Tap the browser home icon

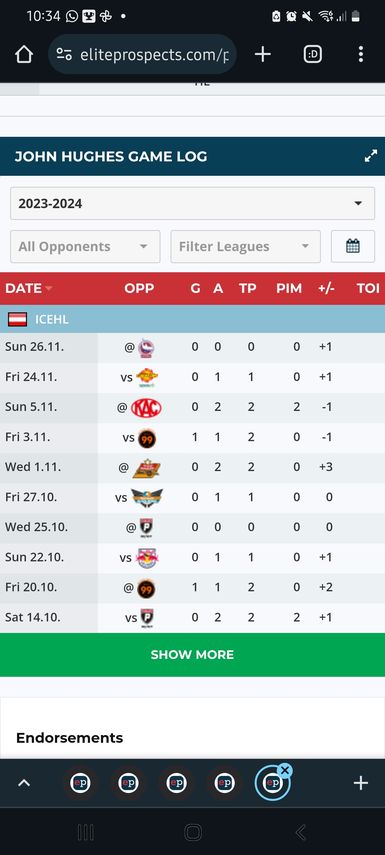point(24,54)
